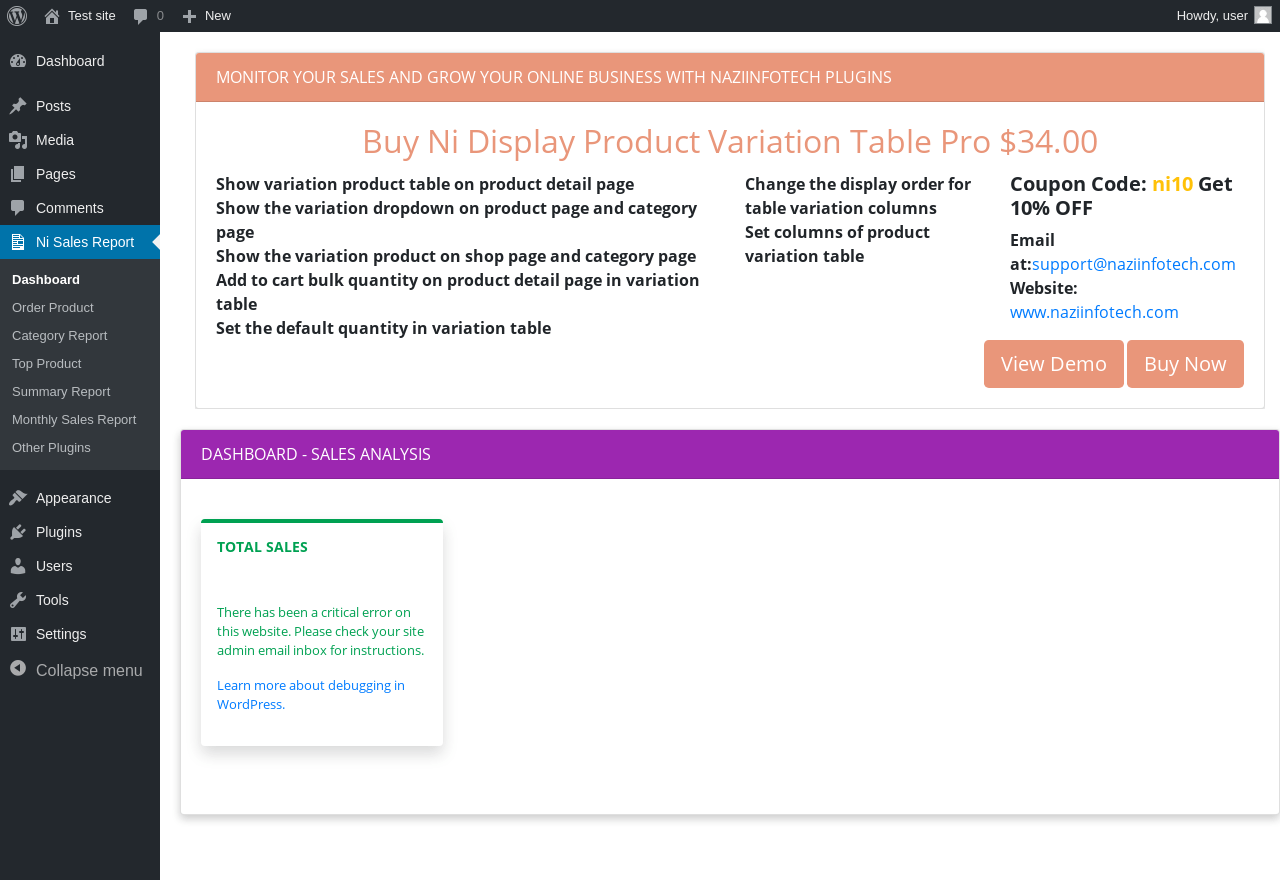Open Learn more about debugging in WordPress

click(311, 694)
